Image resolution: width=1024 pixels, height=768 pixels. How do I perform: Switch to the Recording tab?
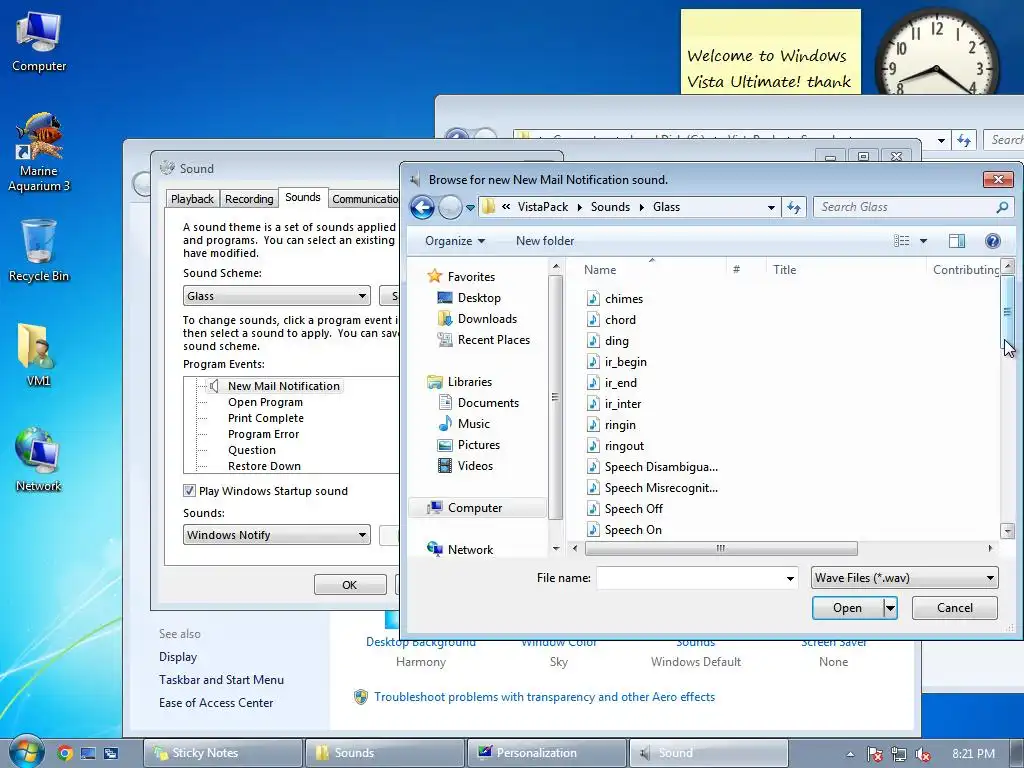coord(249,199)
